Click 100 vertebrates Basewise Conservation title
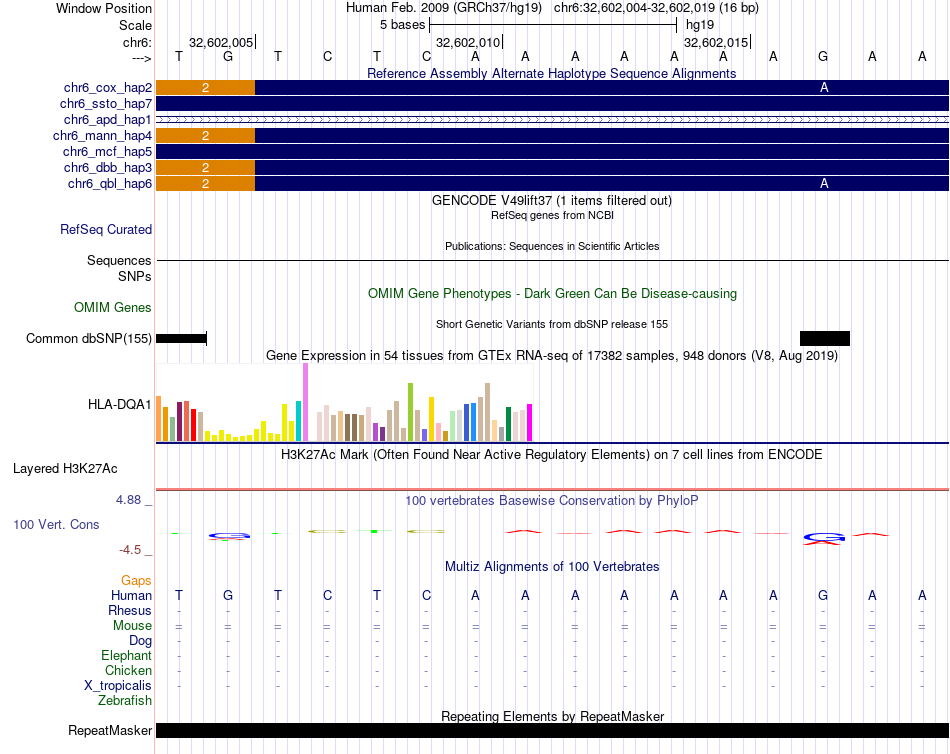 pos(552,501)
